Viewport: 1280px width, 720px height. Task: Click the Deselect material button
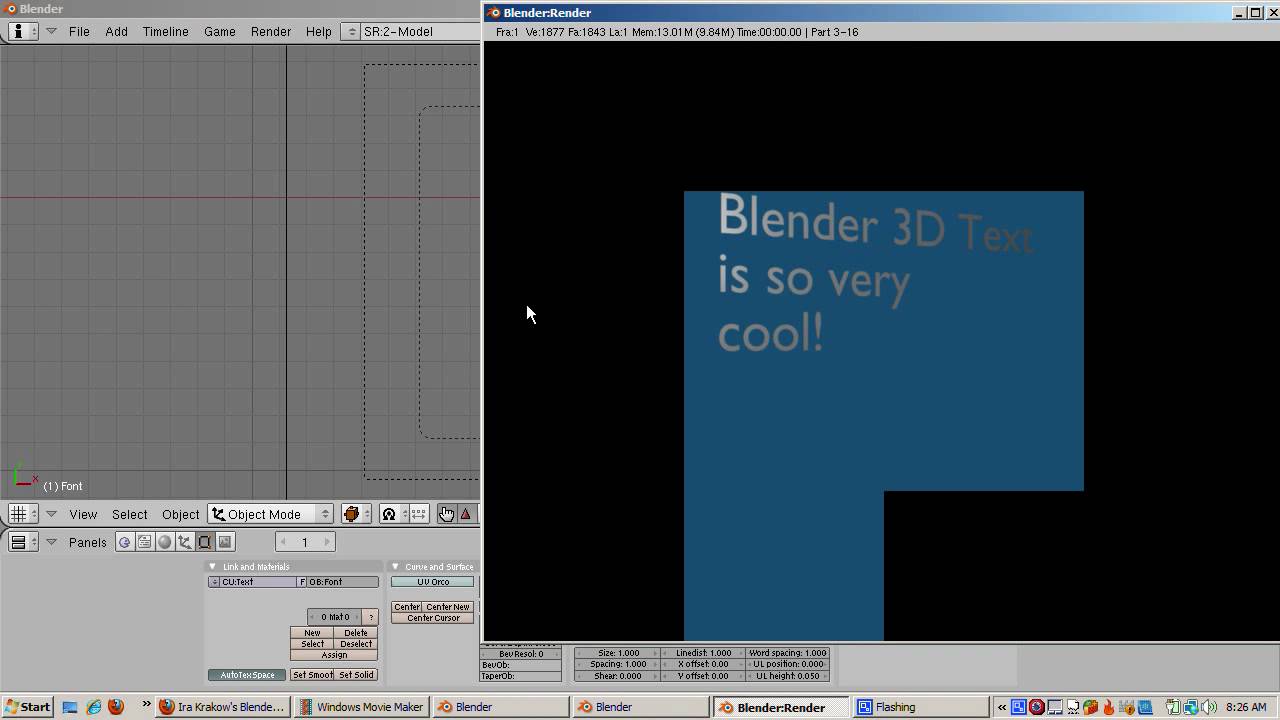coord(356,644)
